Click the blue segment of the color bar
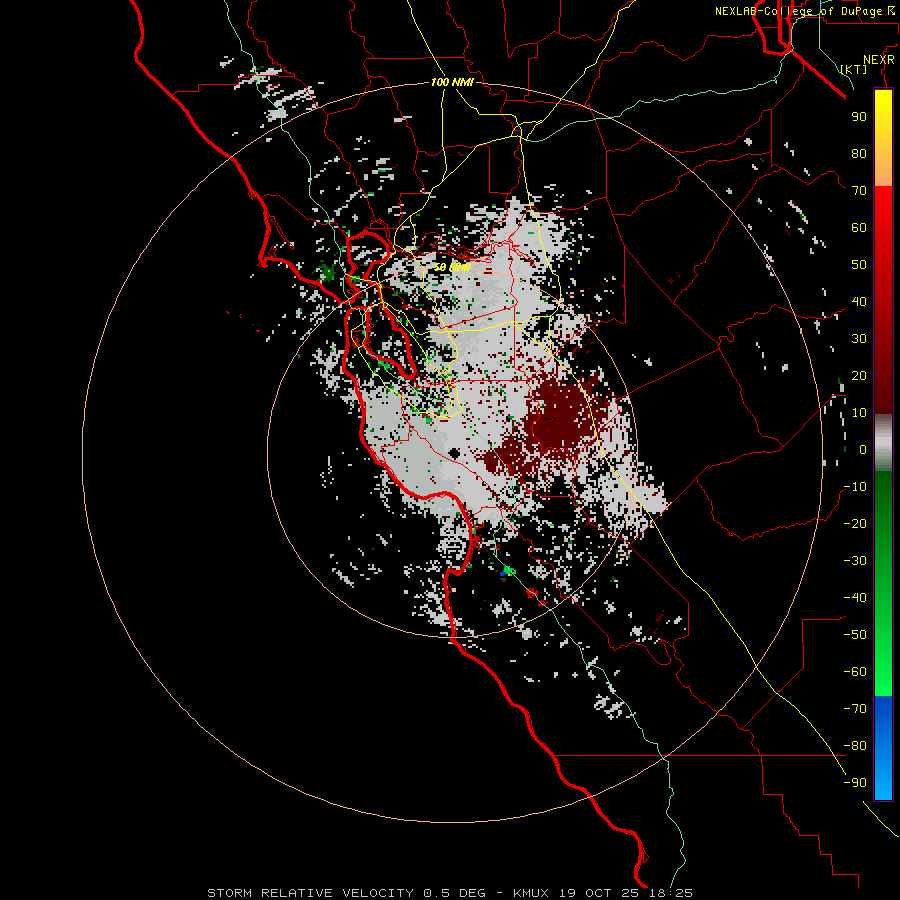The height and width of the screenshot is (900, 900). [883, 746]
